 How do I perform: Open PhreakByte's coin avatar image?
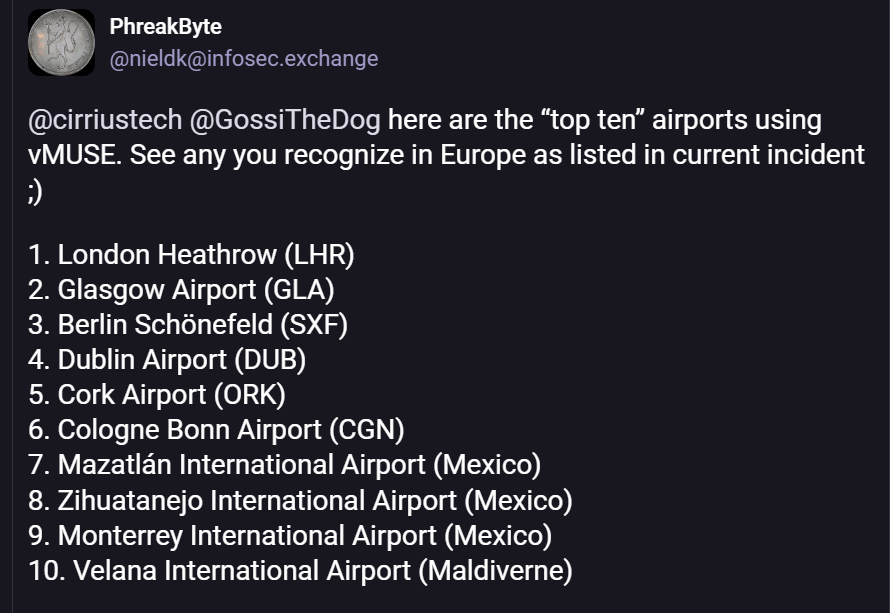[61, 43]
